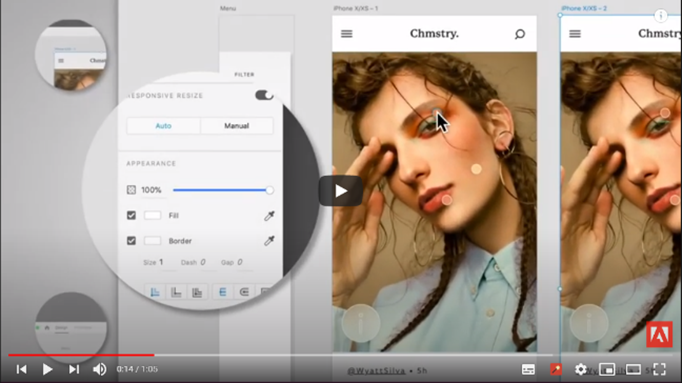The height and width of the screenshot is (383, 682).
Task: Open the video info card icon
Action: 661,16
